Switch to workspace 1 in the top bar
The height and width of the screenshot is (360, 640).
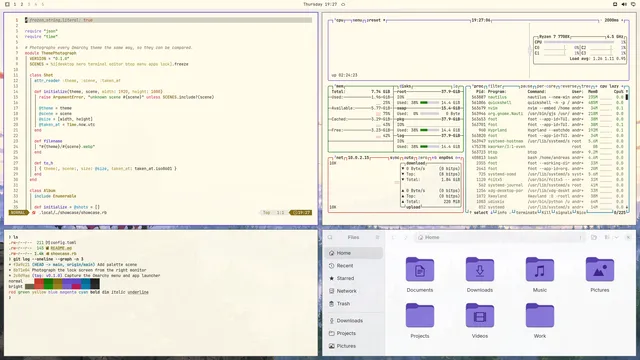coord(15,4)
